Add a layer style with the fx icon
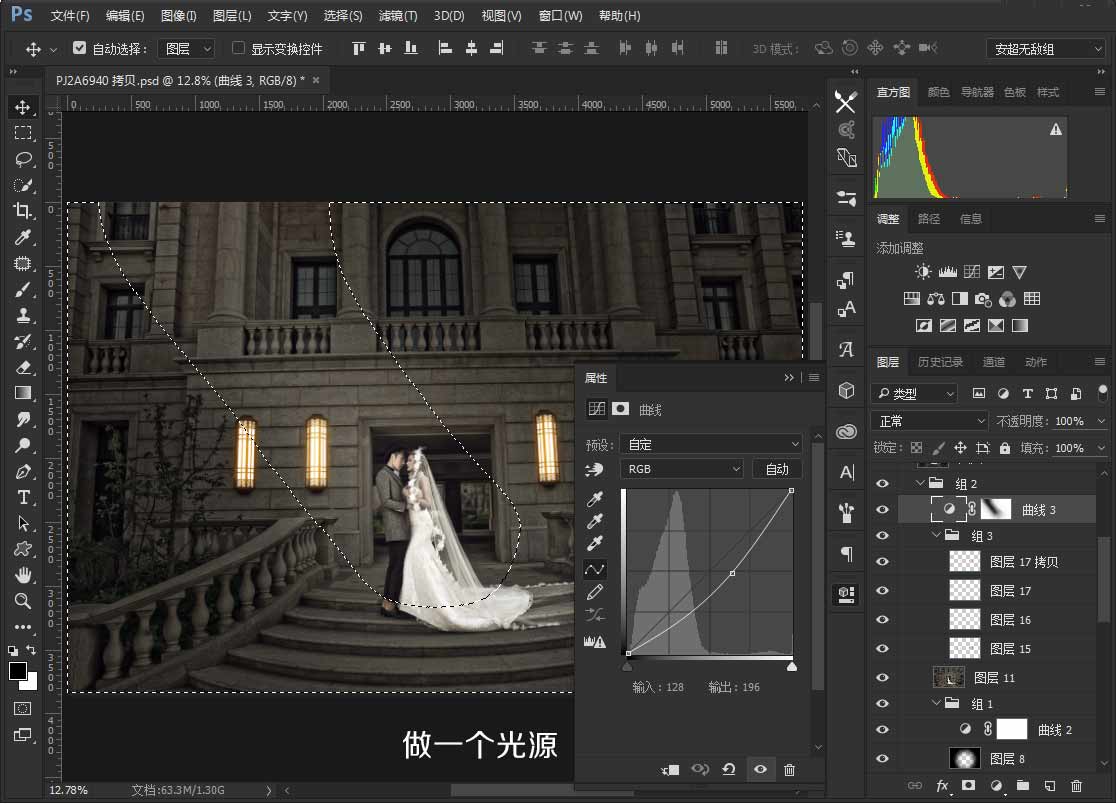 click(941, 787)
